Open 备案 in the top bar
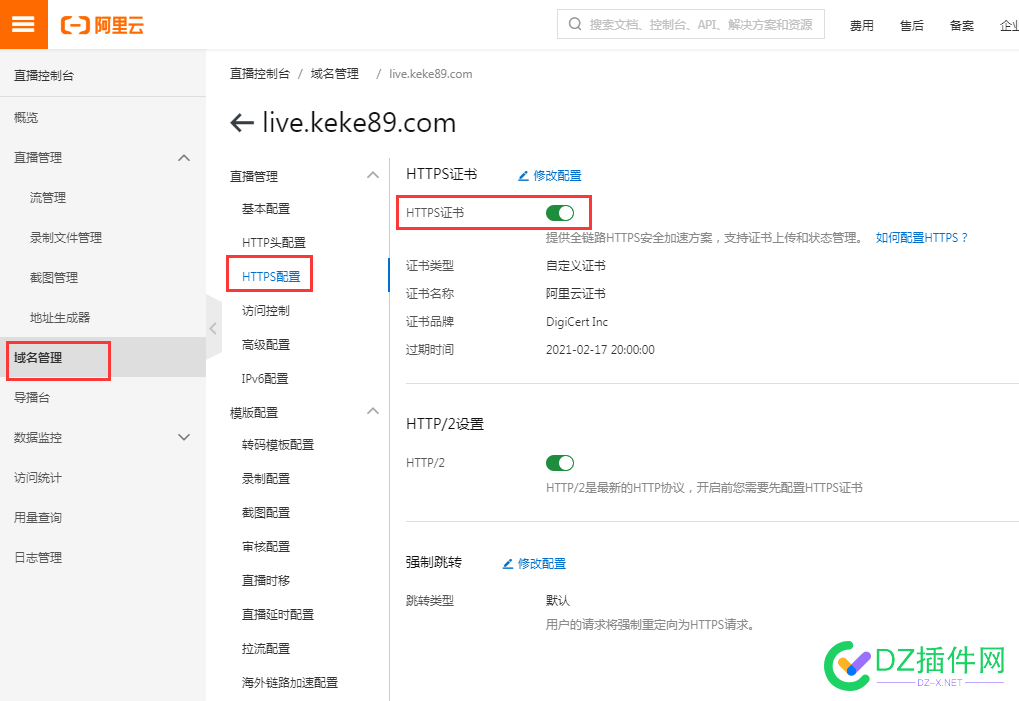Viewport: 1019px width, 701px height. pyautogui.click(x=962, y=25)
